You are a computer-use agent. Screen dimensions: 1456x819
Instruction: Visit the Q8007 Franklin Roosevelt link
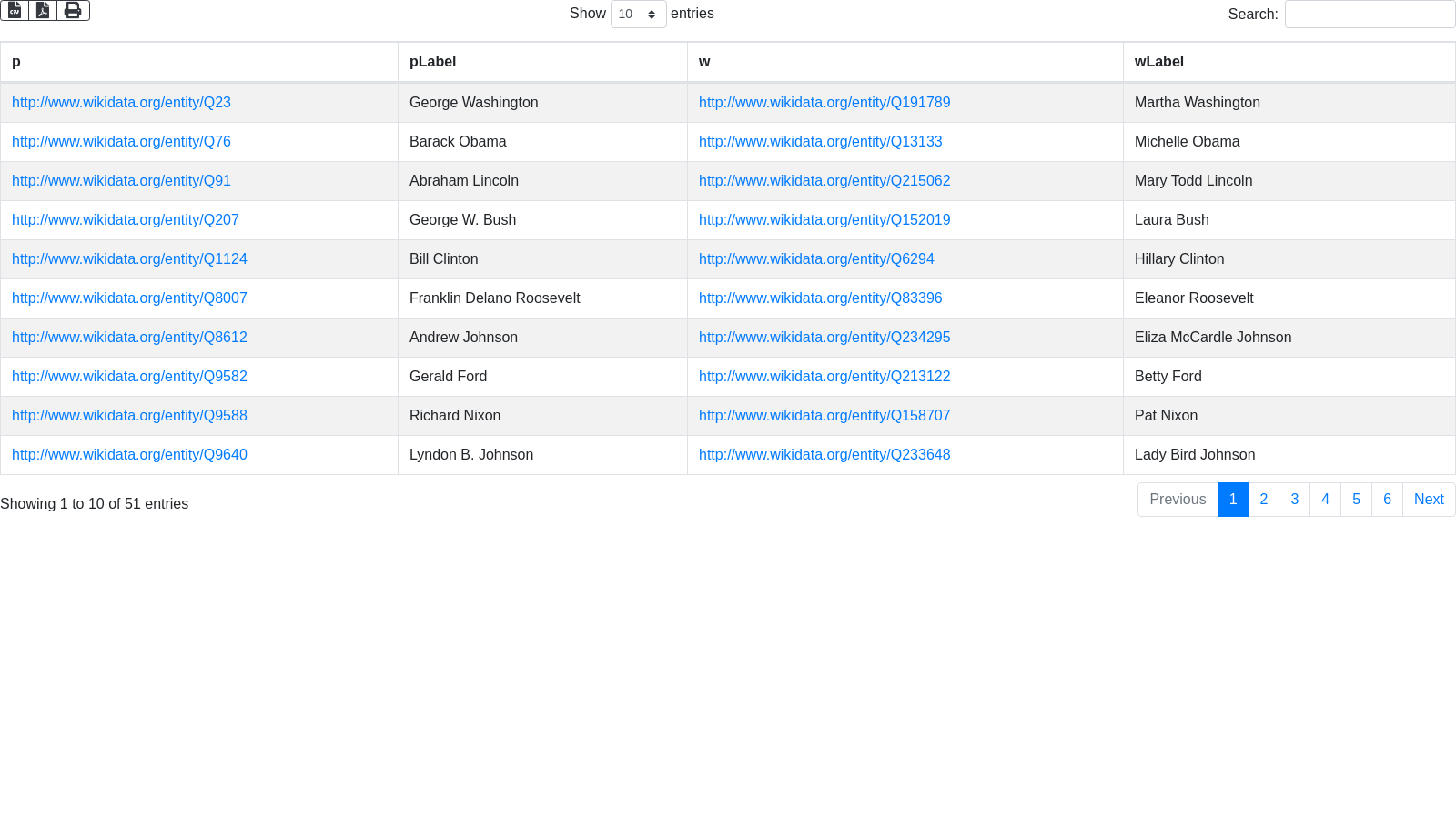pyautogui.click(x=129, y=298)
